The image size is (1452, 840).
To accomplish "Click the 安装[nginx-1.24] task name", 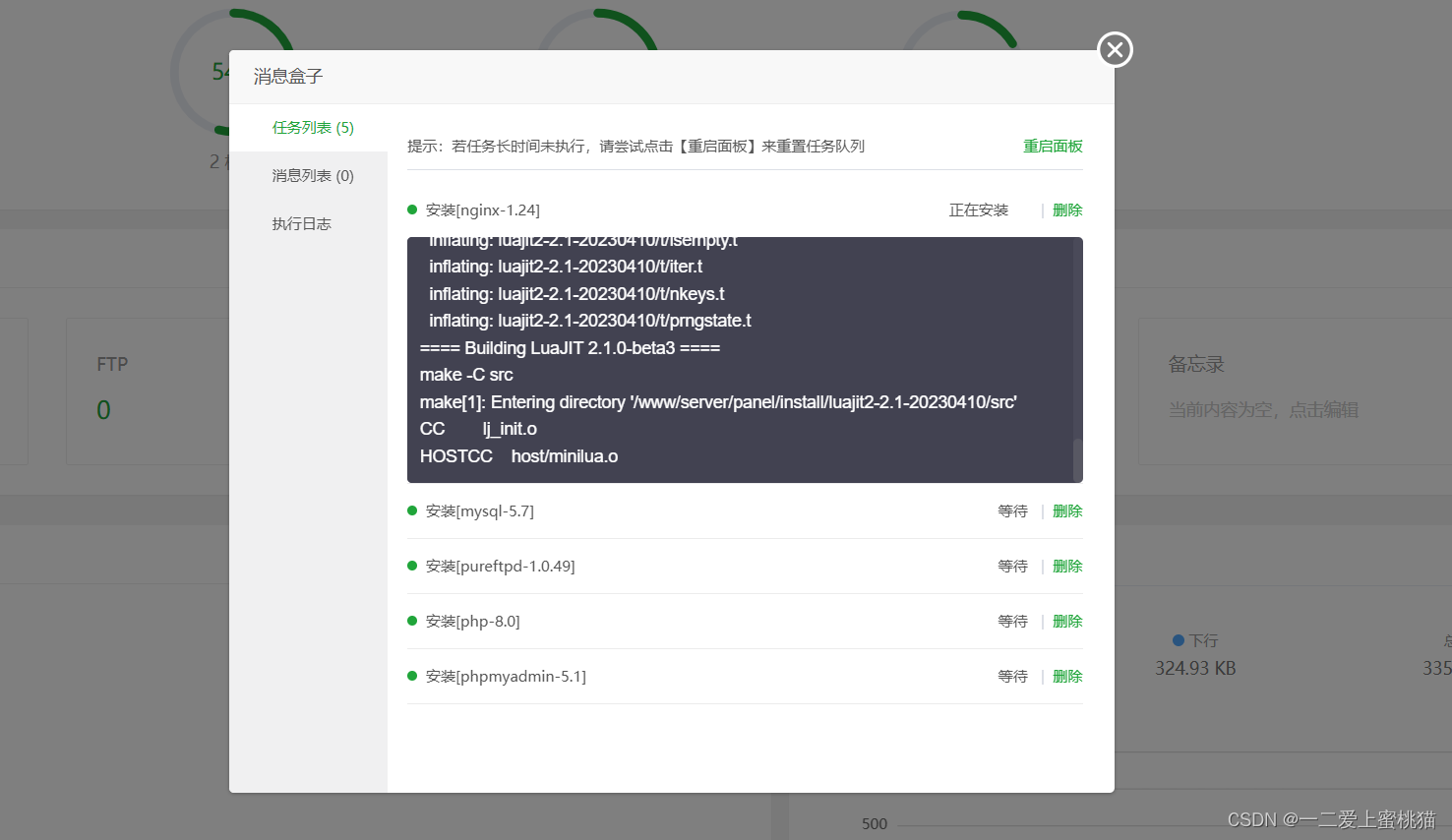I will 483,210.
